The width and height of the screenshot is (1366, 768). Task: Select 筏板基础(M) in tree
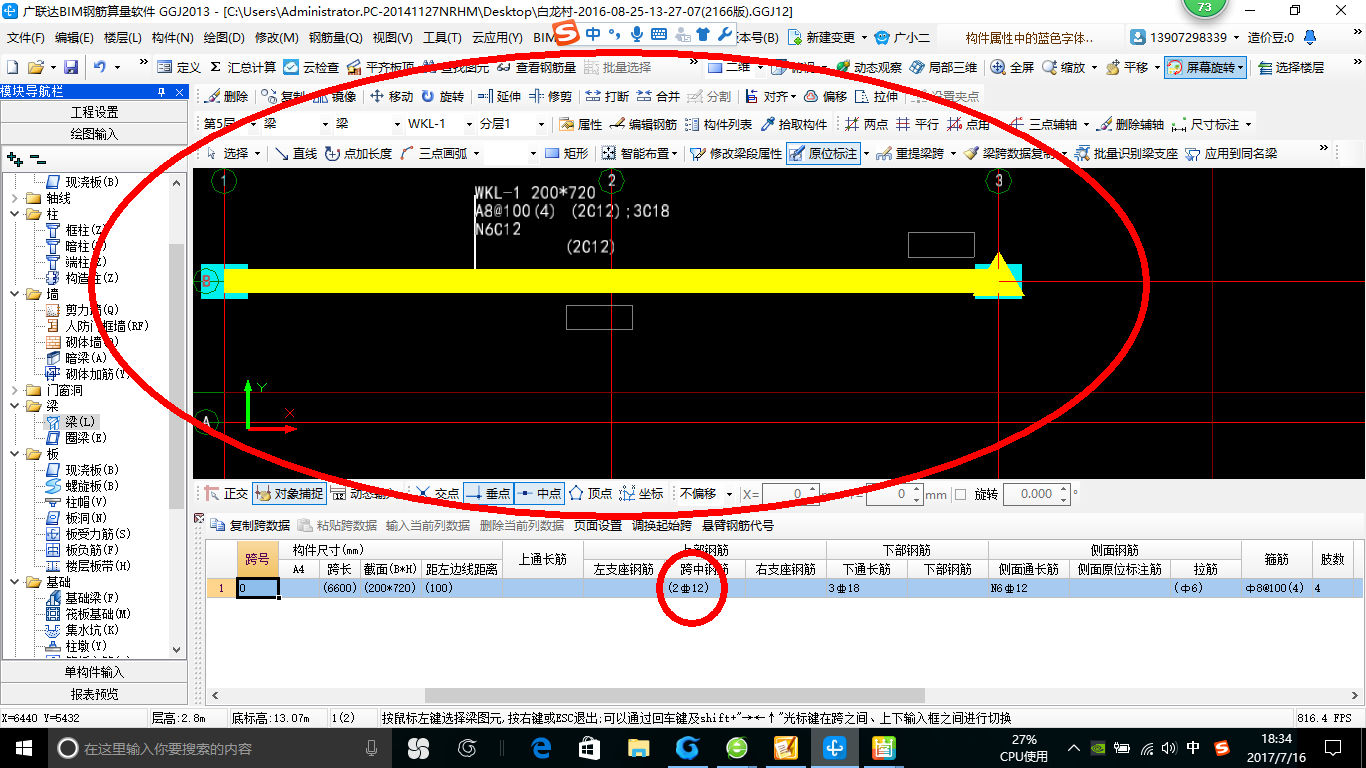[98, 614]
